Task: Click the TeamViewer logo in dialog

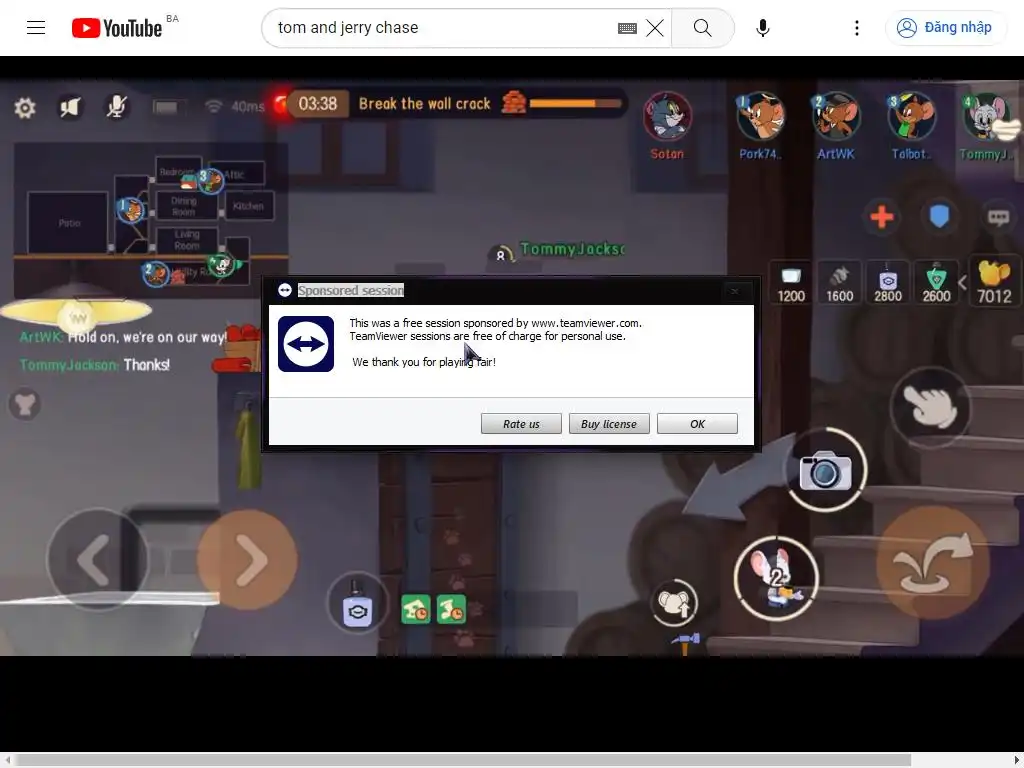Action: pyautogui.click(x=306, y=344)
